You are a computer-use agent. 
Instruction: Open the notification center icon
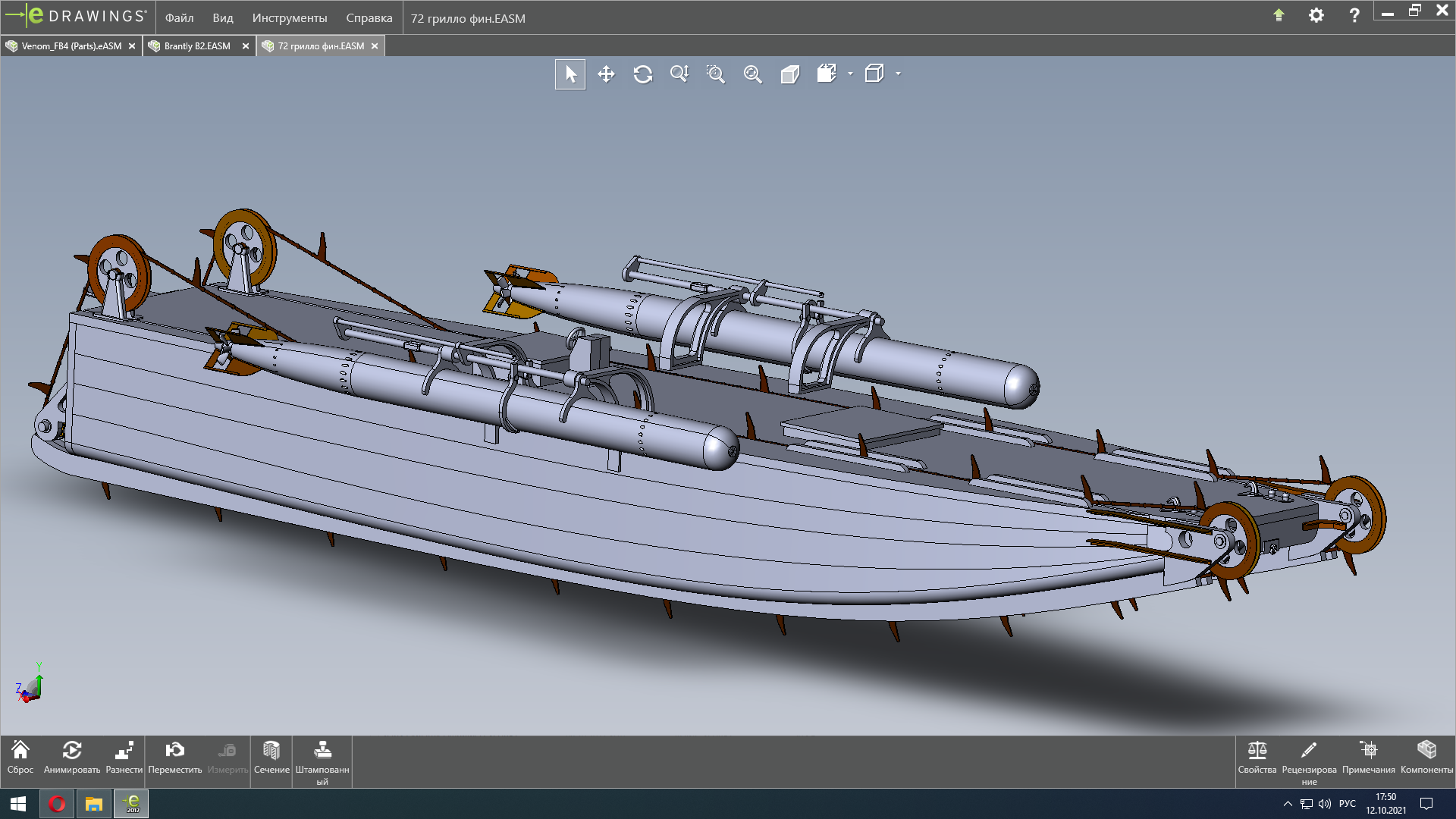click(x=1426, y=804)
